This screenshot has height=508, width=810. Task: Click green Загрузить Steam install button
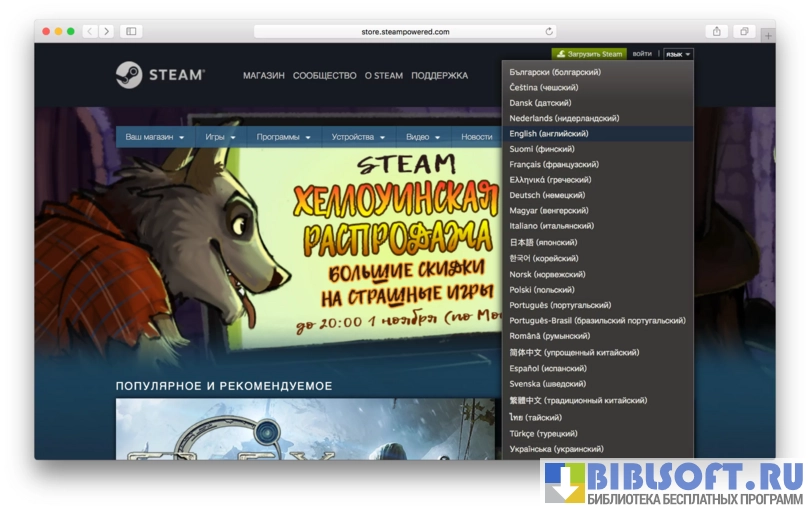589,54
